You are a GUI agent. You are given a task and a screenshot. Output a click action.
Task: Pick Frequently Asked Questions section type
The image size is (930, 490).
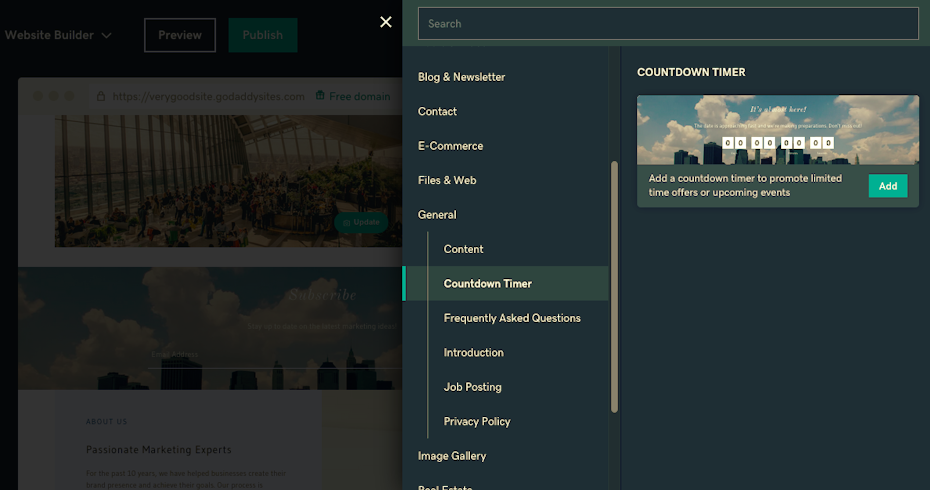(512, 318)
